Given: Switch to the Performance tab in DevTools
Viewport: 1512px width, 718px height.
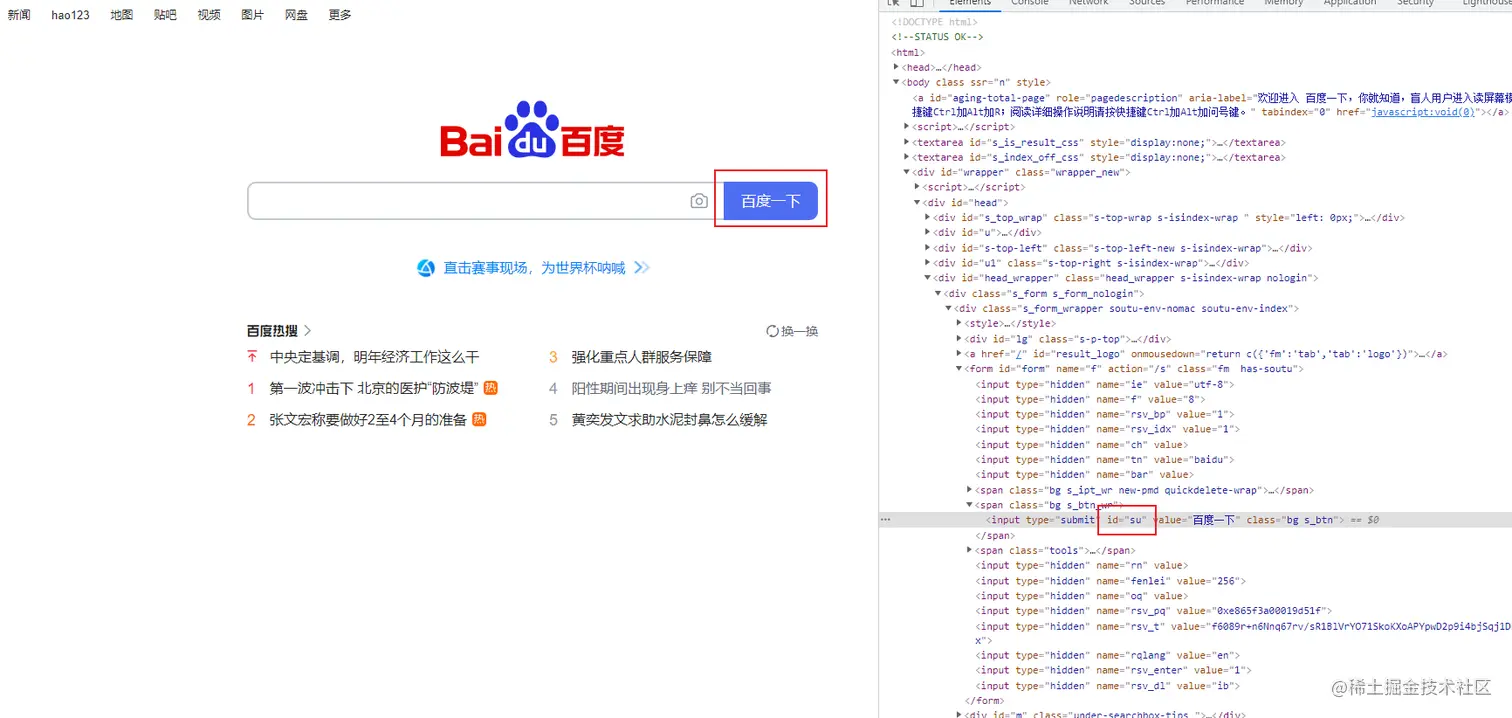Looking at the screenshot, I should [1214, 3].
